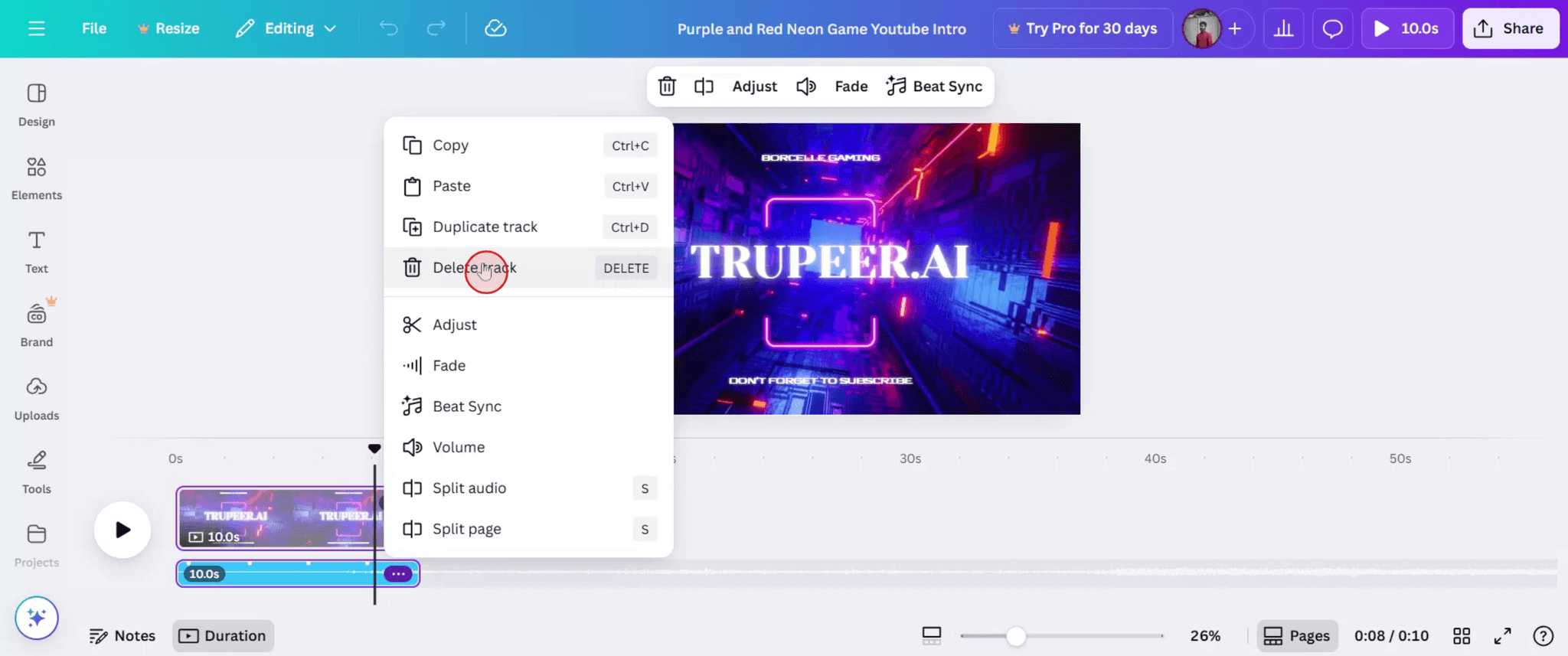The image size is (1568, 656).
Task: Click the thumbnail view icon beside zoom slider
Action: [932, 636]
